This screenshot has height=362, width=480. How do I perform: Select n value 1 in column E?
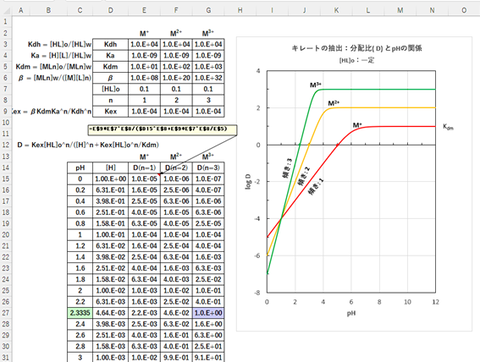tap(144, 100)
